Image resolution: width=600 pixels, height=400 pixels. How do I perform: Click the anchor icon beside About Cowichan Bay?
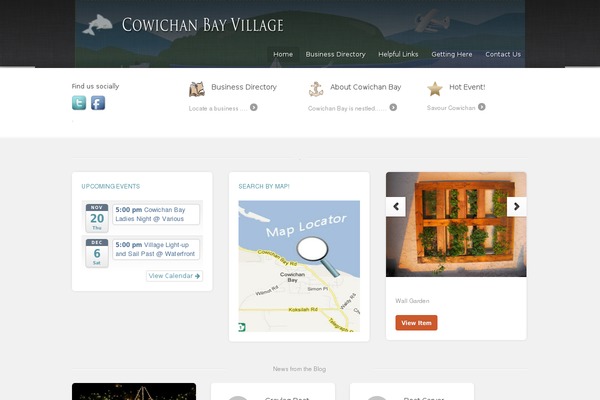point(316,89)
